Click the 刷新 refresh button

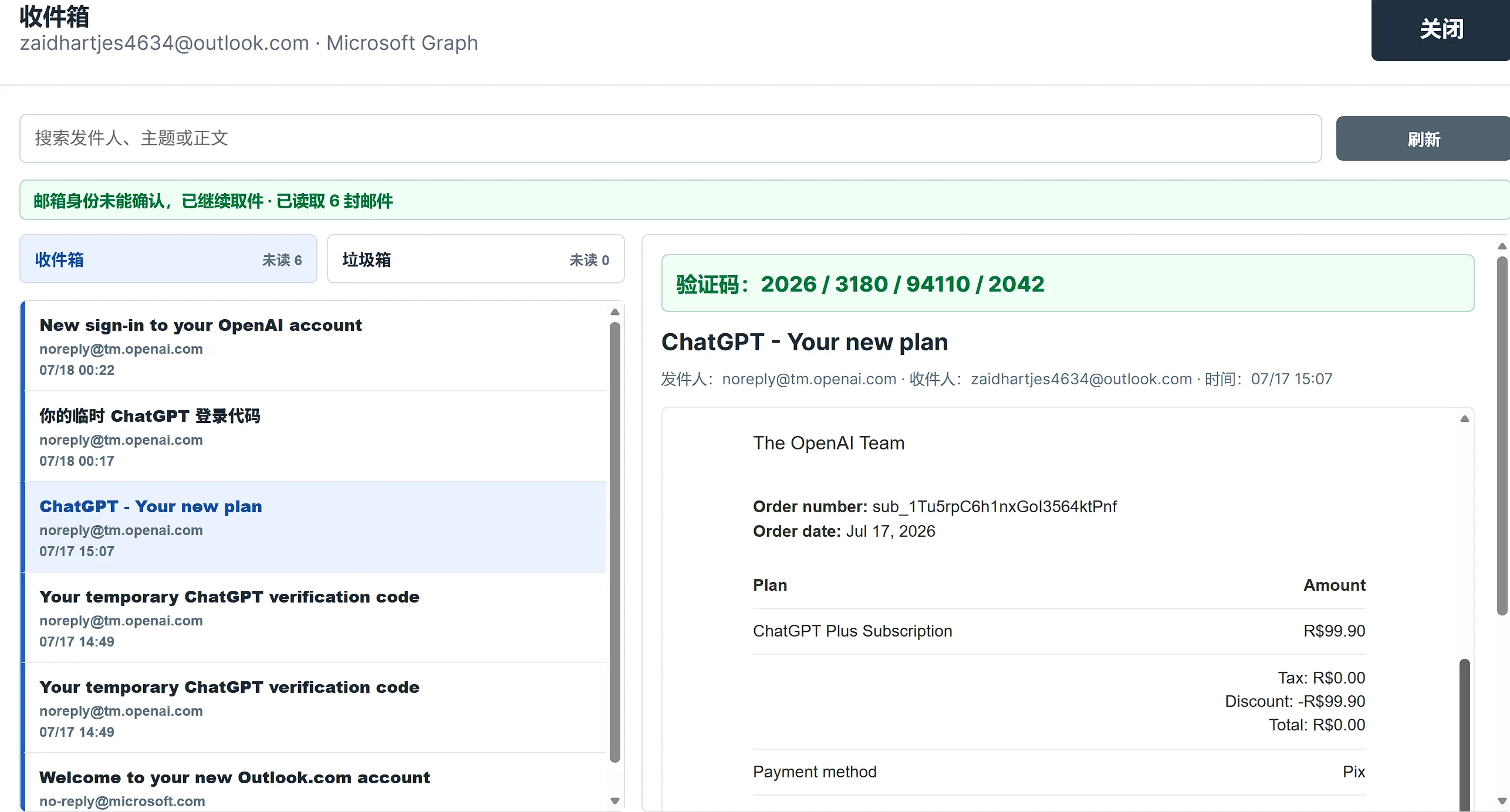1423,139
